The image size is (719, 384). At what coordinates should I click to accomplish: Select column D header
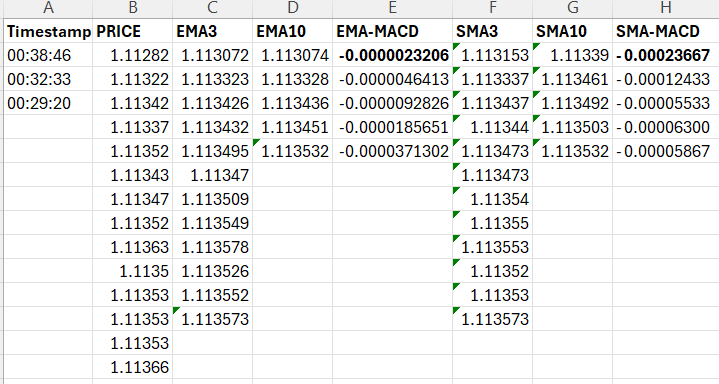293,8
